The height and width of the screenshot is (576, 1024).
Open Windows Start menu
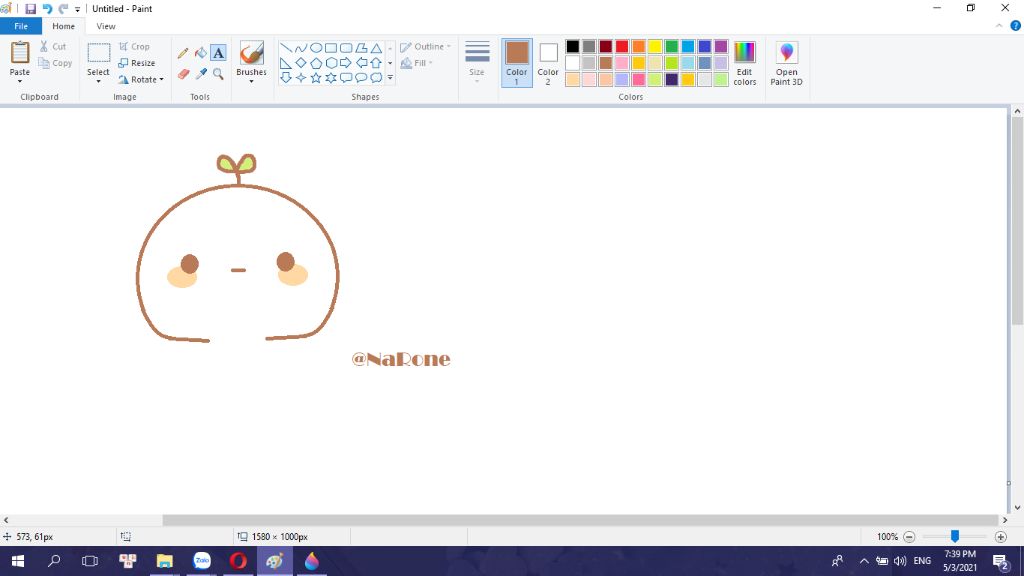18,561
